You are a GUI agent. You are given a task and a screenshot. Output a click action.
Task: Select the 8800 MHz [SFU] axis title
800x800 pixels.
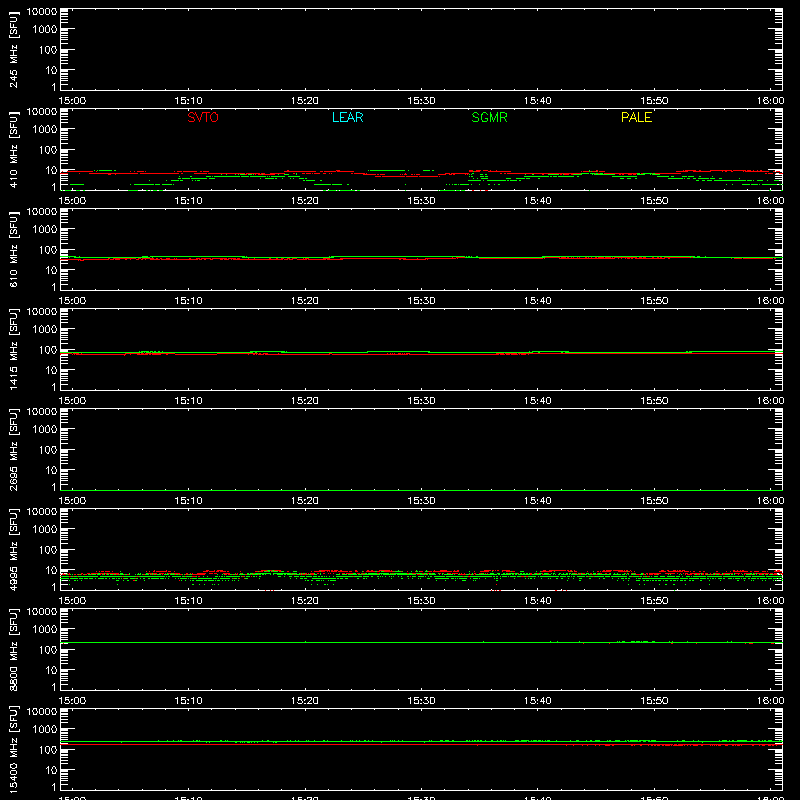coord(13,649)
